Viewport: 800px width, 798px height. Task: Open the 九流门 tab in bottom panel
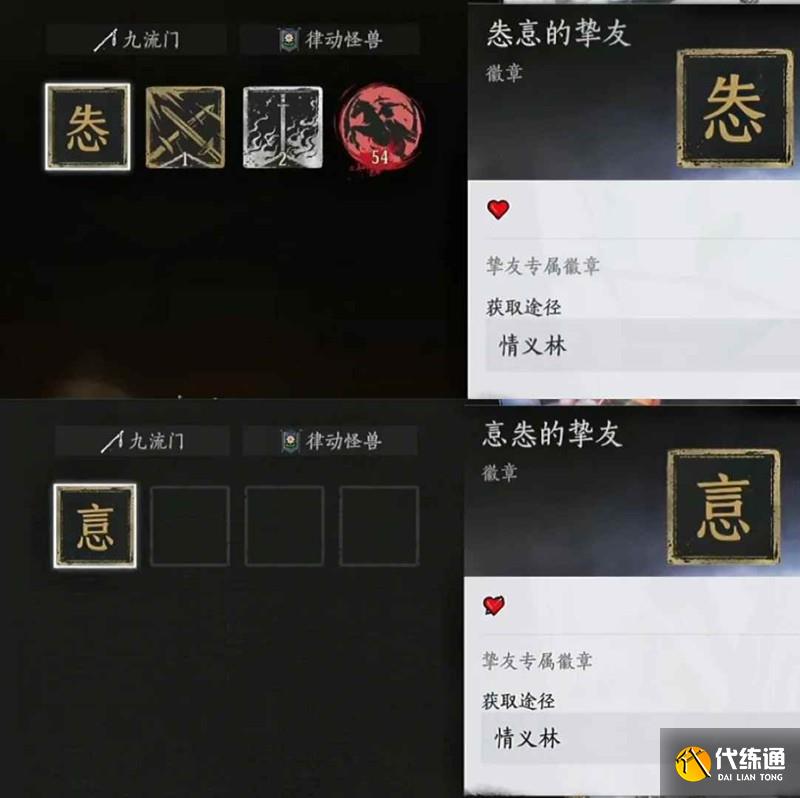(142, 441)
